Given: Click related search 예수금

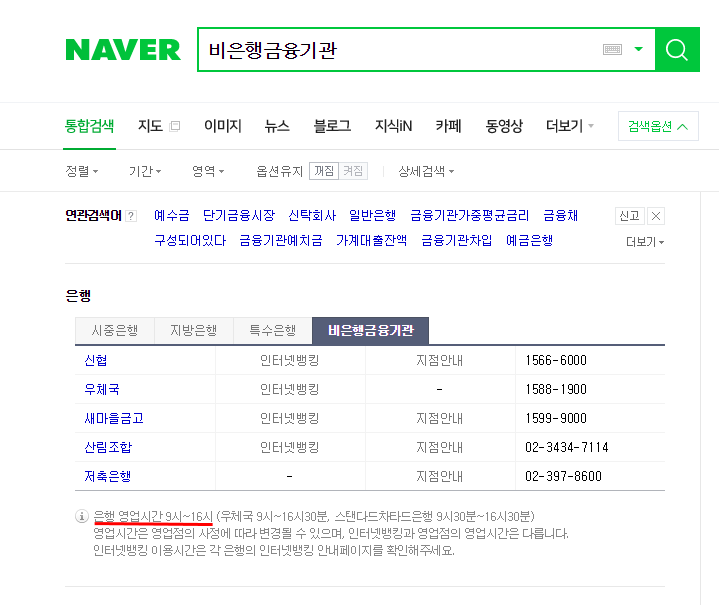Looking at the screenshot, I should pyautogui.click(x=171, y=215).
